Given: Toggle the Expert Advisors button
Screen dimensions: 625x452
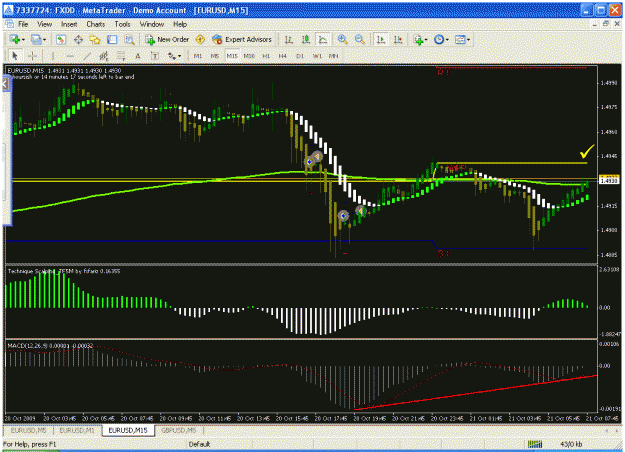Looking at the screenshot, I should 242,39.
